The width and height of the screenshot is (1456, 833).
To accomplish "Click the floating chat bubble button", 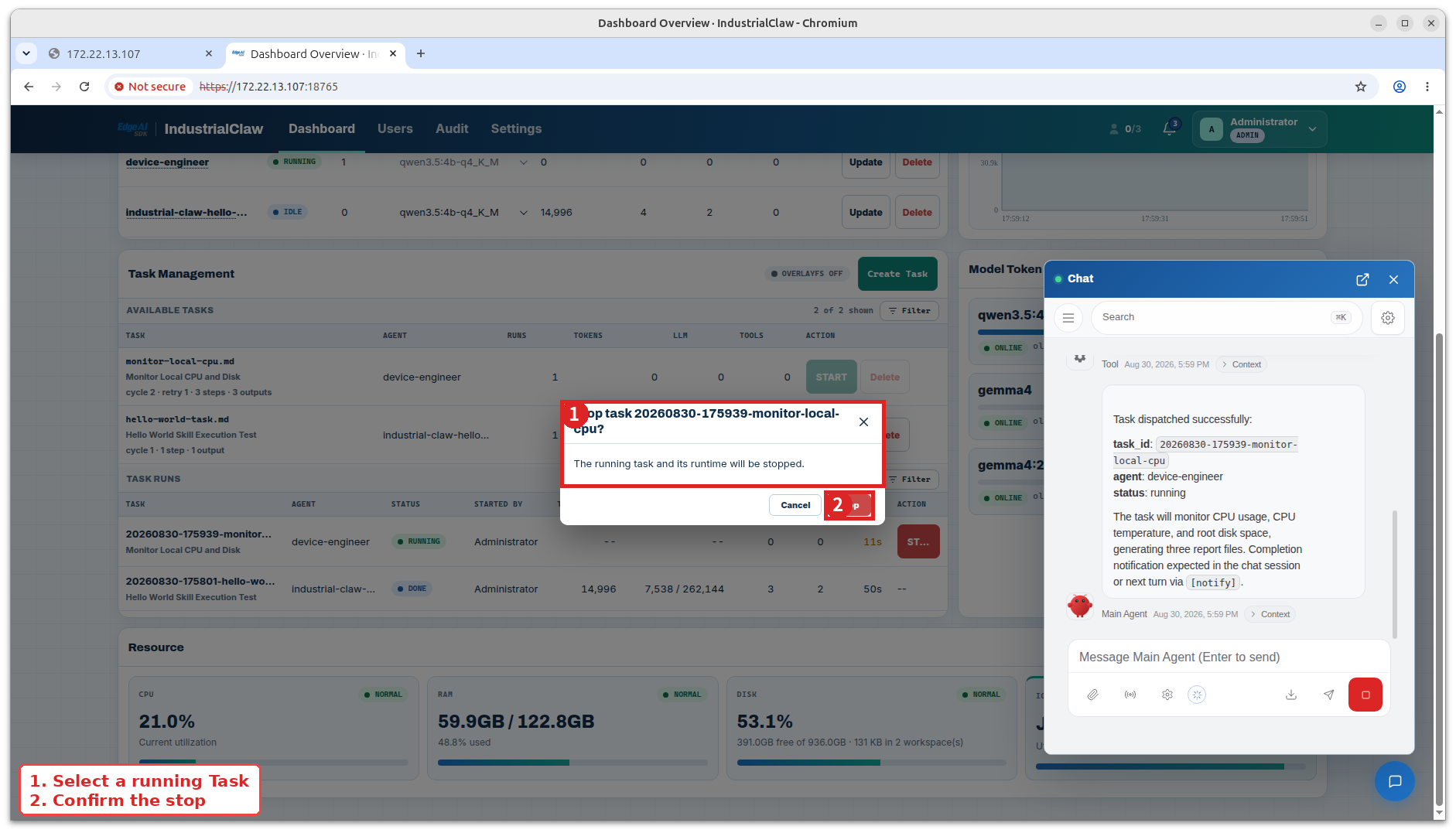I will coord(1395,781).
